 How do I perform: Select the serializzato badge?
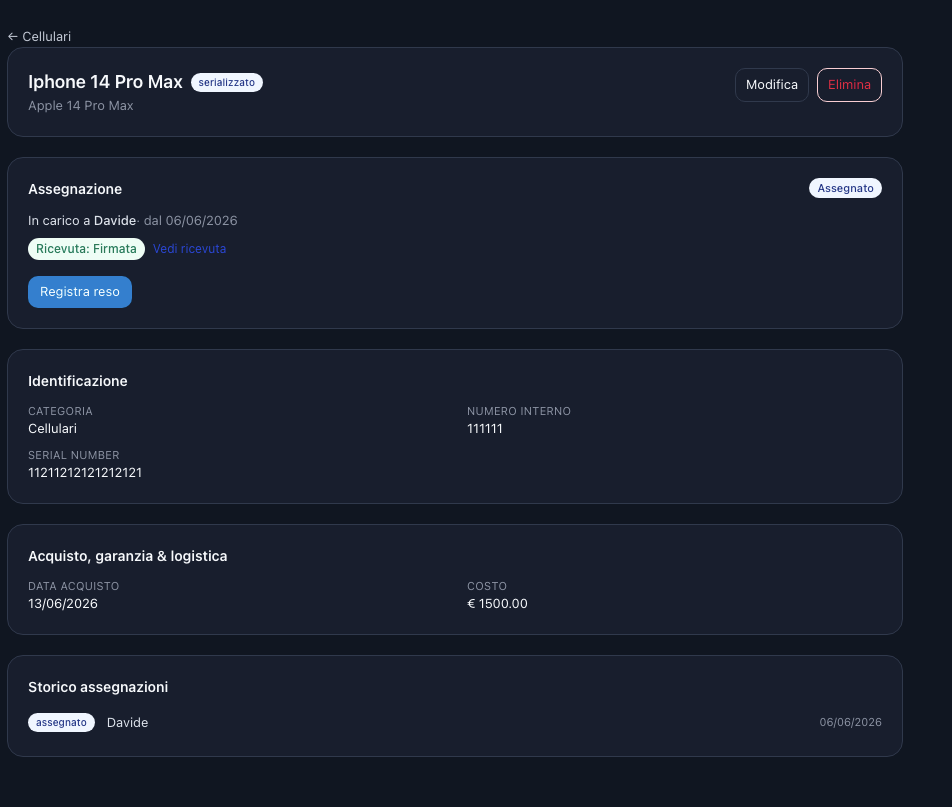tap(226, 83)
